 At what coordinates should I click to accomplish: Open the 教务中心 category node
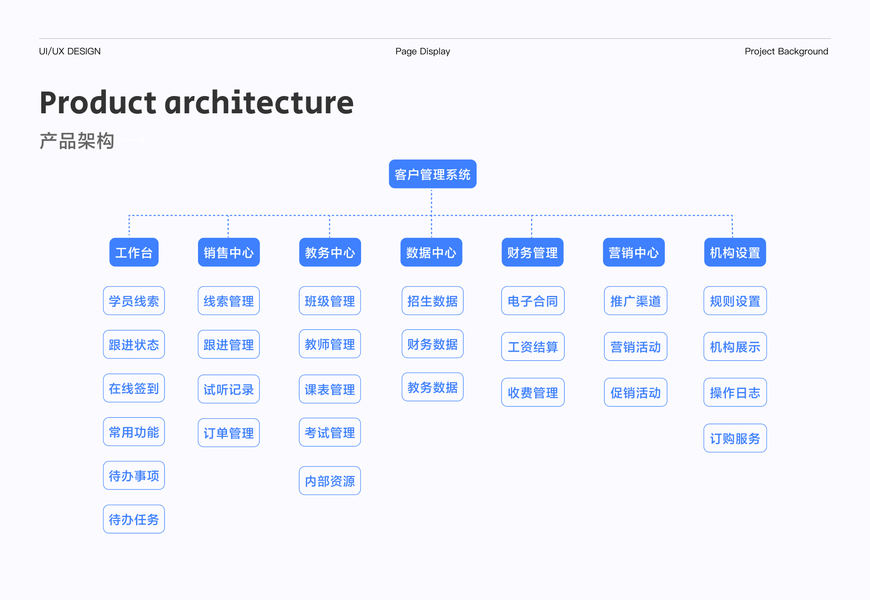click(x=330, y=253)
